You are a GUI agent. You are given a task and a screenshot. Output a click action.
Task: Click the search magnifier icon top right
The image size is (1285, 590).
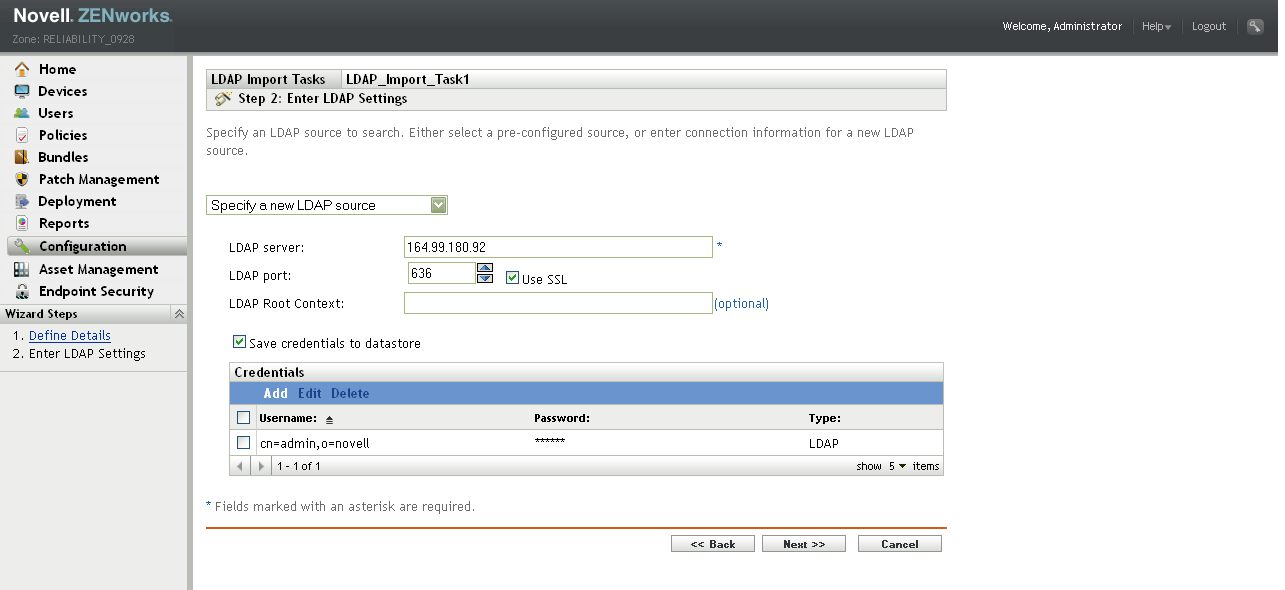[1256, 25]
